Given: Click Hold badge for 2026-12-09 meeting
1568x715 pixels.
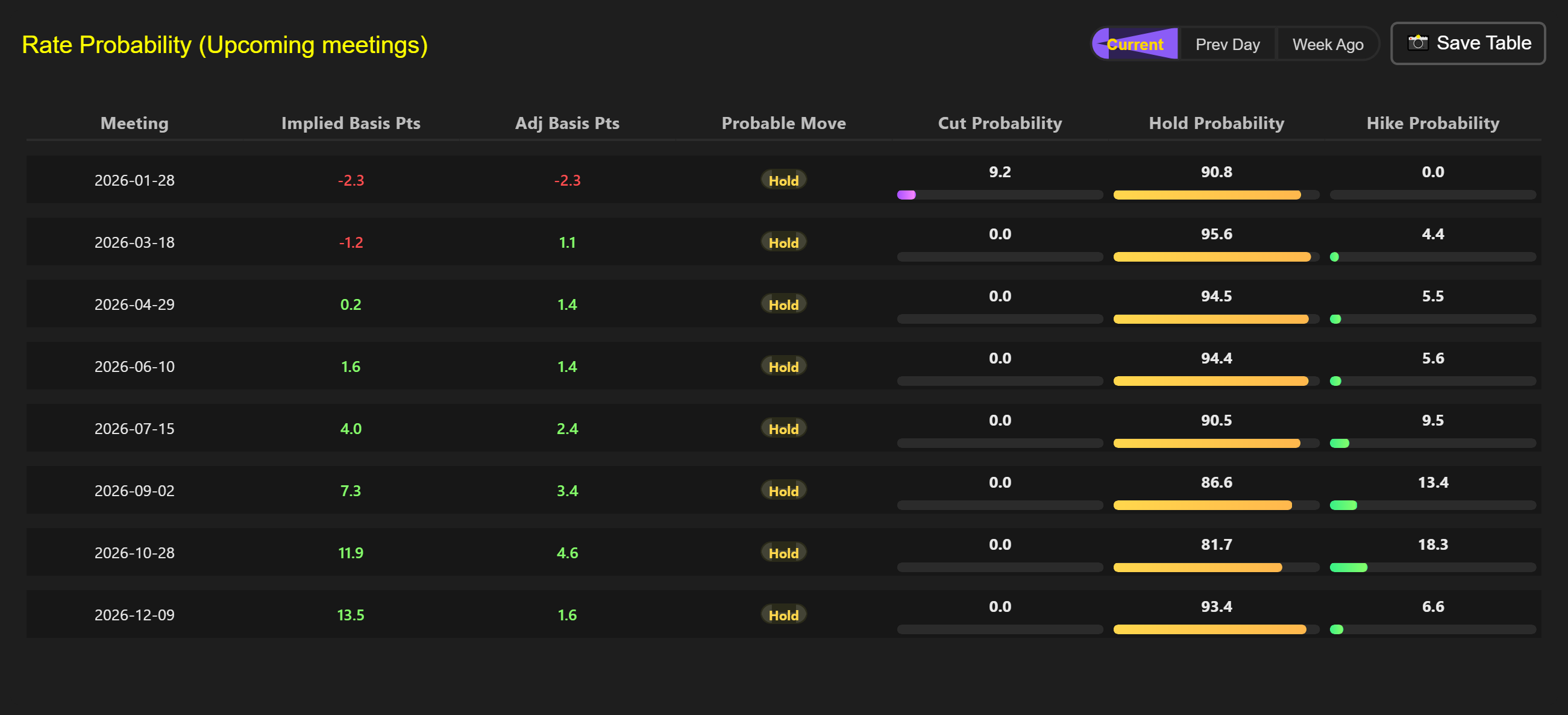Looking at the screenshot, I should click(783, 615).
